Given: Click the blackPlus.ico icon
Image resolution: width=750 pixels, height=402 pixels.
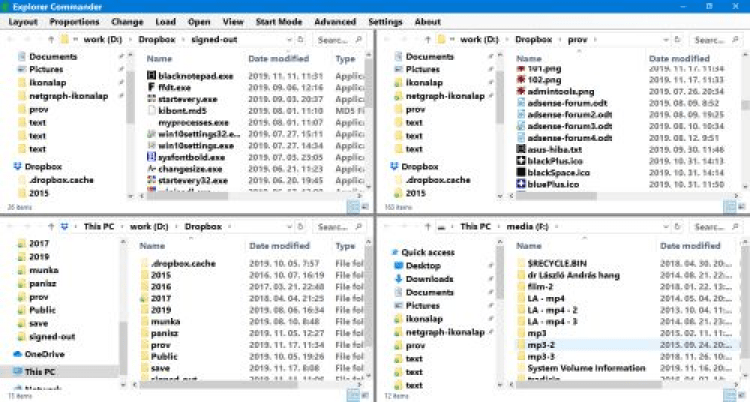Looking at the screenshot, I should pyautogui.click(x=521, y=161).
